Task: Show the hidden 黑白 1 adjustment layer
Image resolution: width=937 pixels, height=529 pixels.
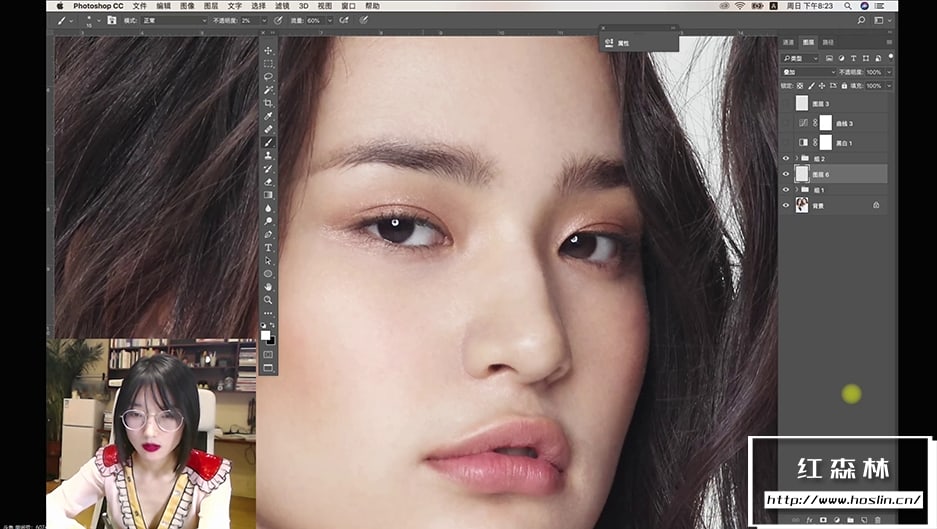Action: coord(786,143)
